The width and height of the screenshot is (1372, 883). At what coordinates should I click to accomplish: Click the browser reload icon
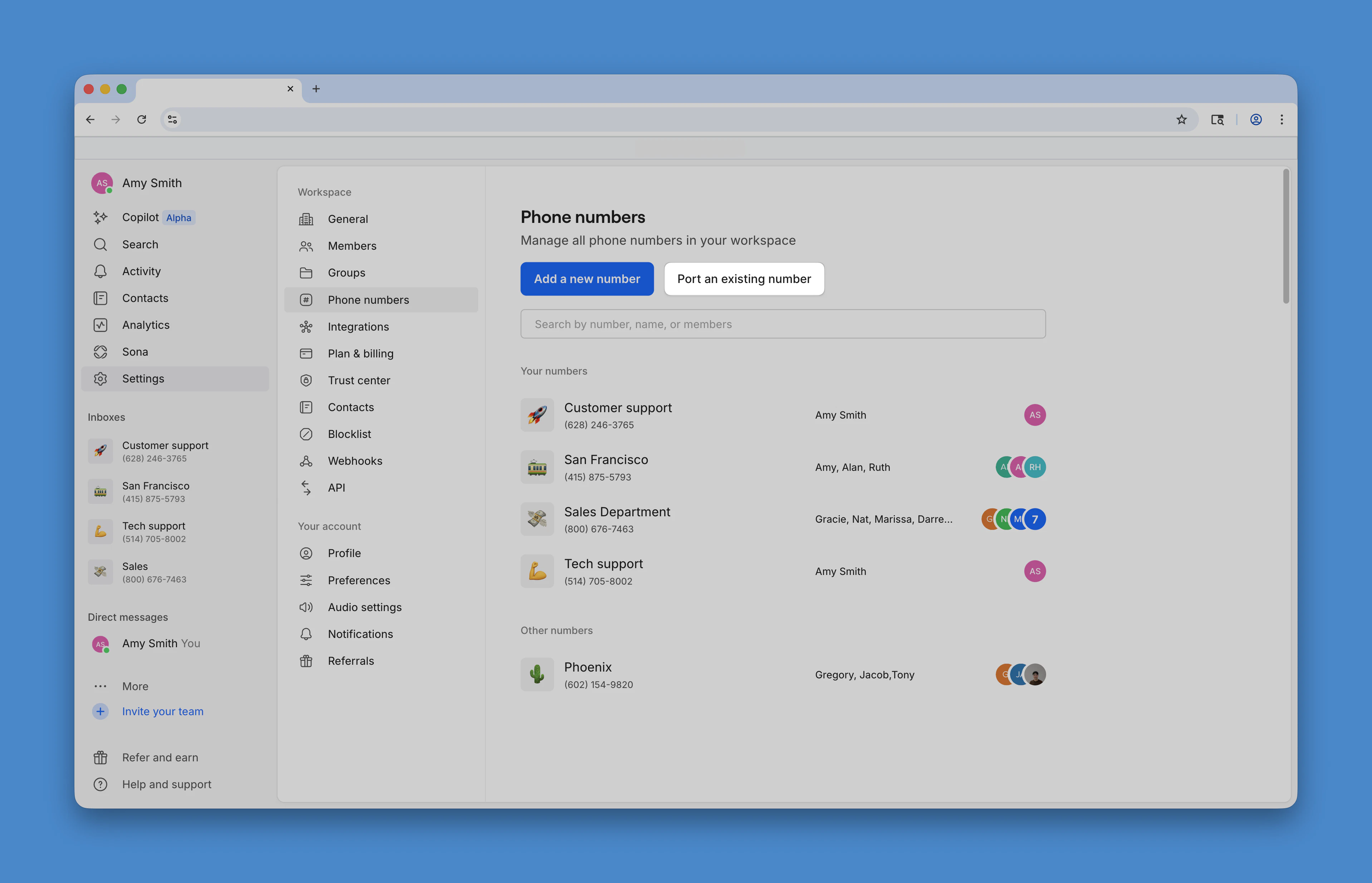tap(142, 119)
